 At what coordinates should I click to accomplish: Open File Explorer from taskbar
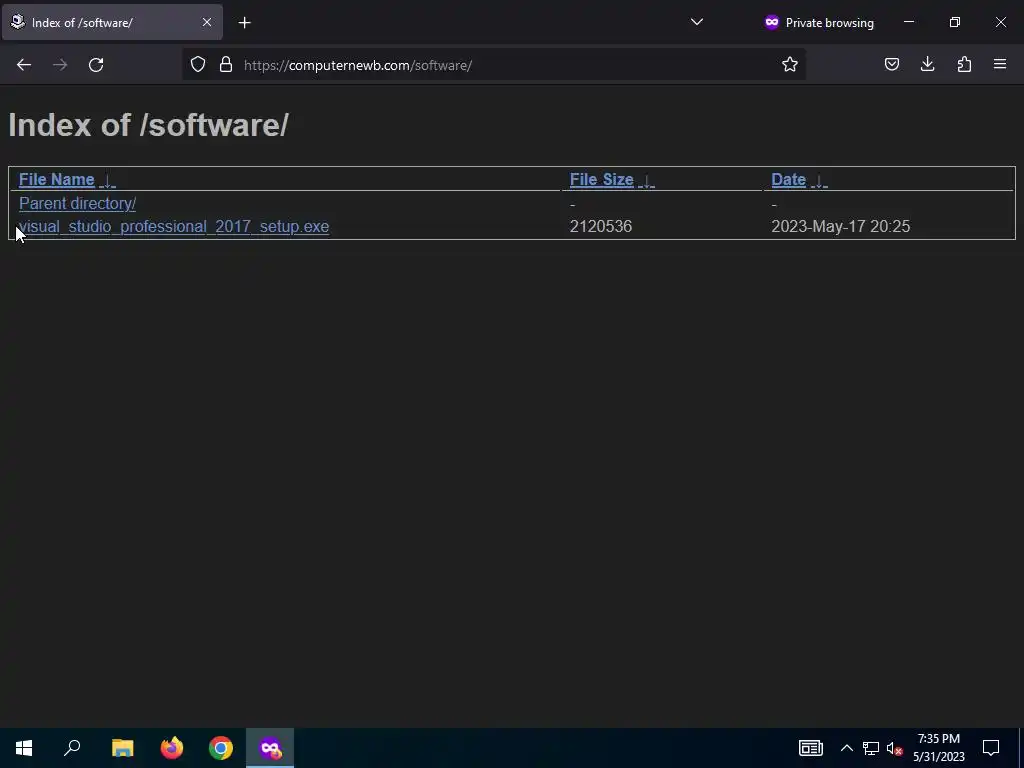click(122, 748)
